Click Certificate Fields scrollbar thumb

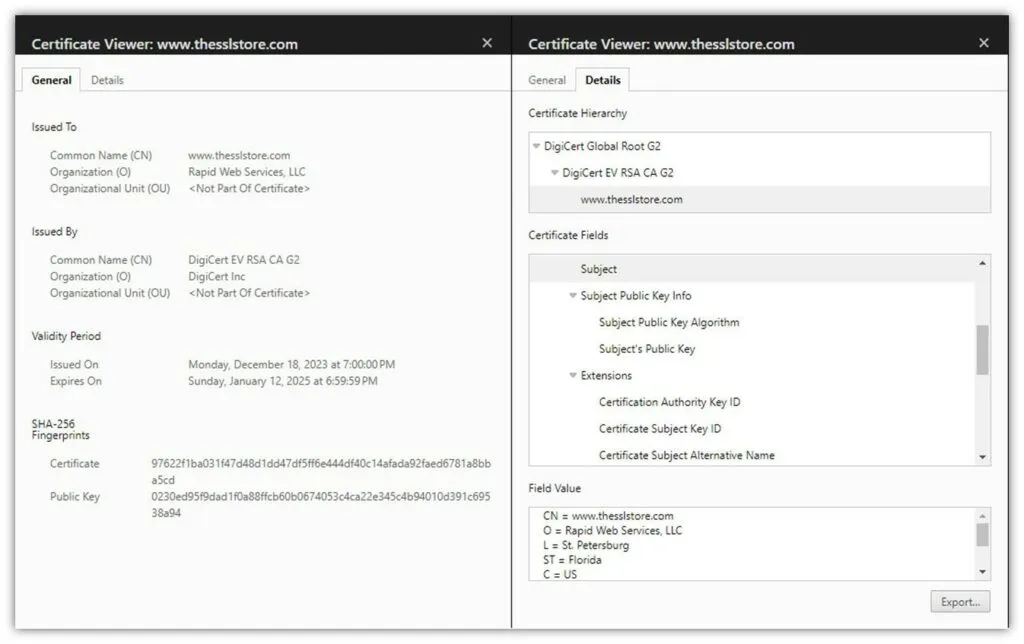tap(982, 350)
